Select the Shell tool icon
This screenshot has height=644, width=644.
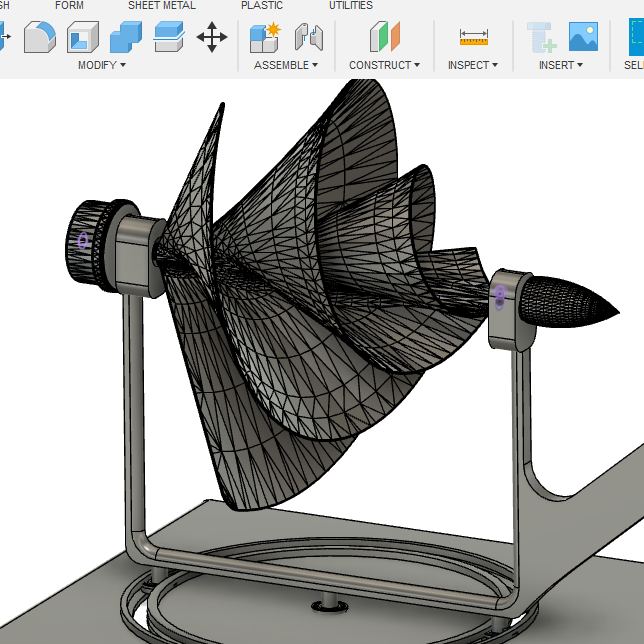[x=83, y=37]
